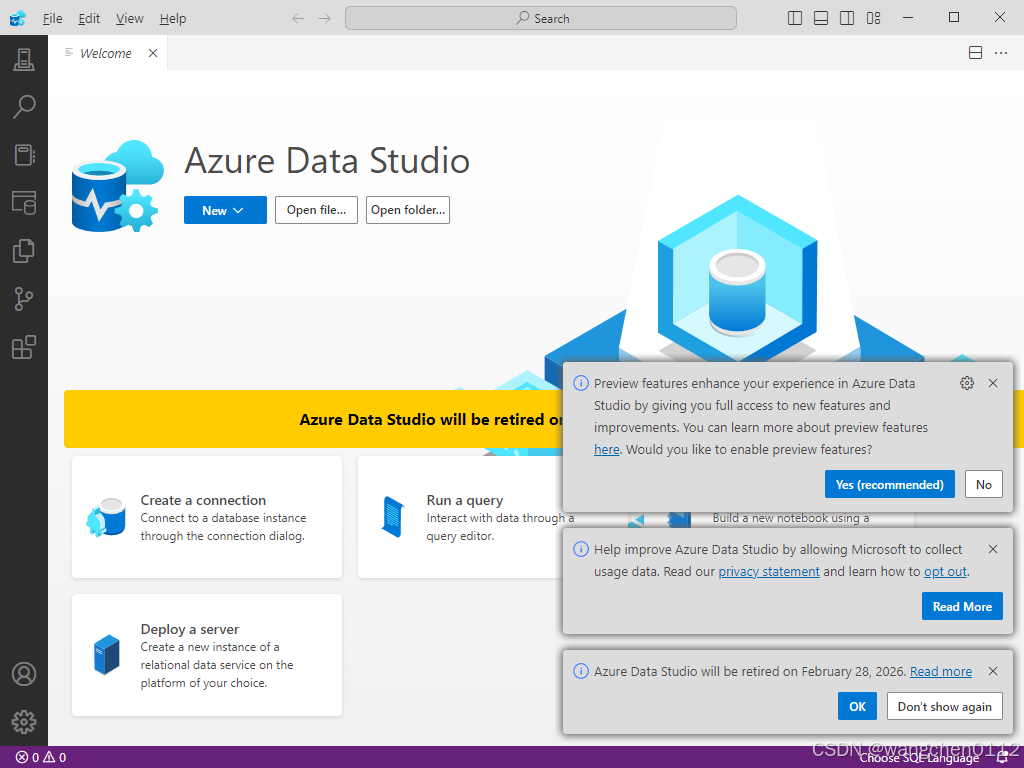Open the Accounts icon at the sidebar bottom

tap(24, 674)
